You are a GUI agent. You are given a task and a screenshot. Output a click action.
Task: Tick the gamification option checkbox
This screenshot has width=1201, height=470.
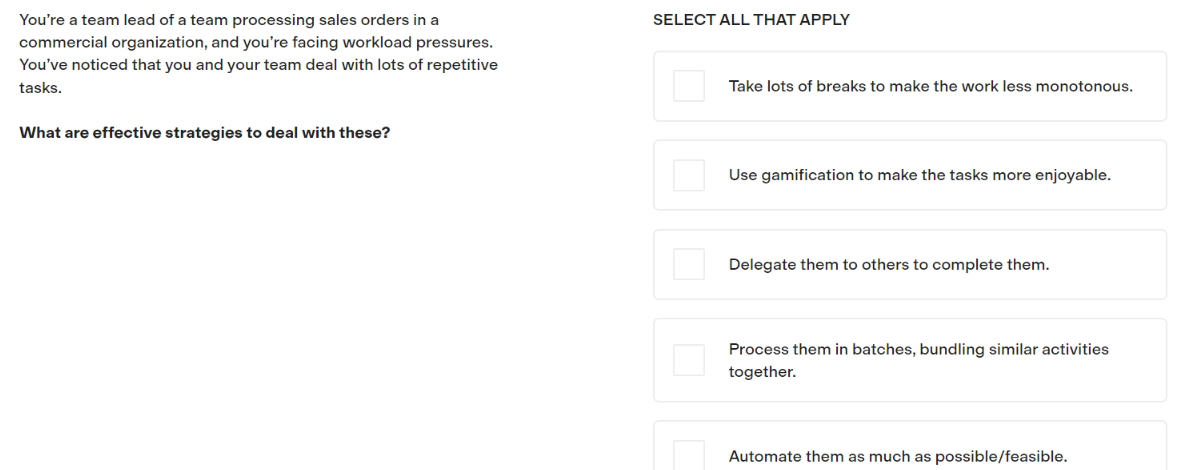point(689,175)
